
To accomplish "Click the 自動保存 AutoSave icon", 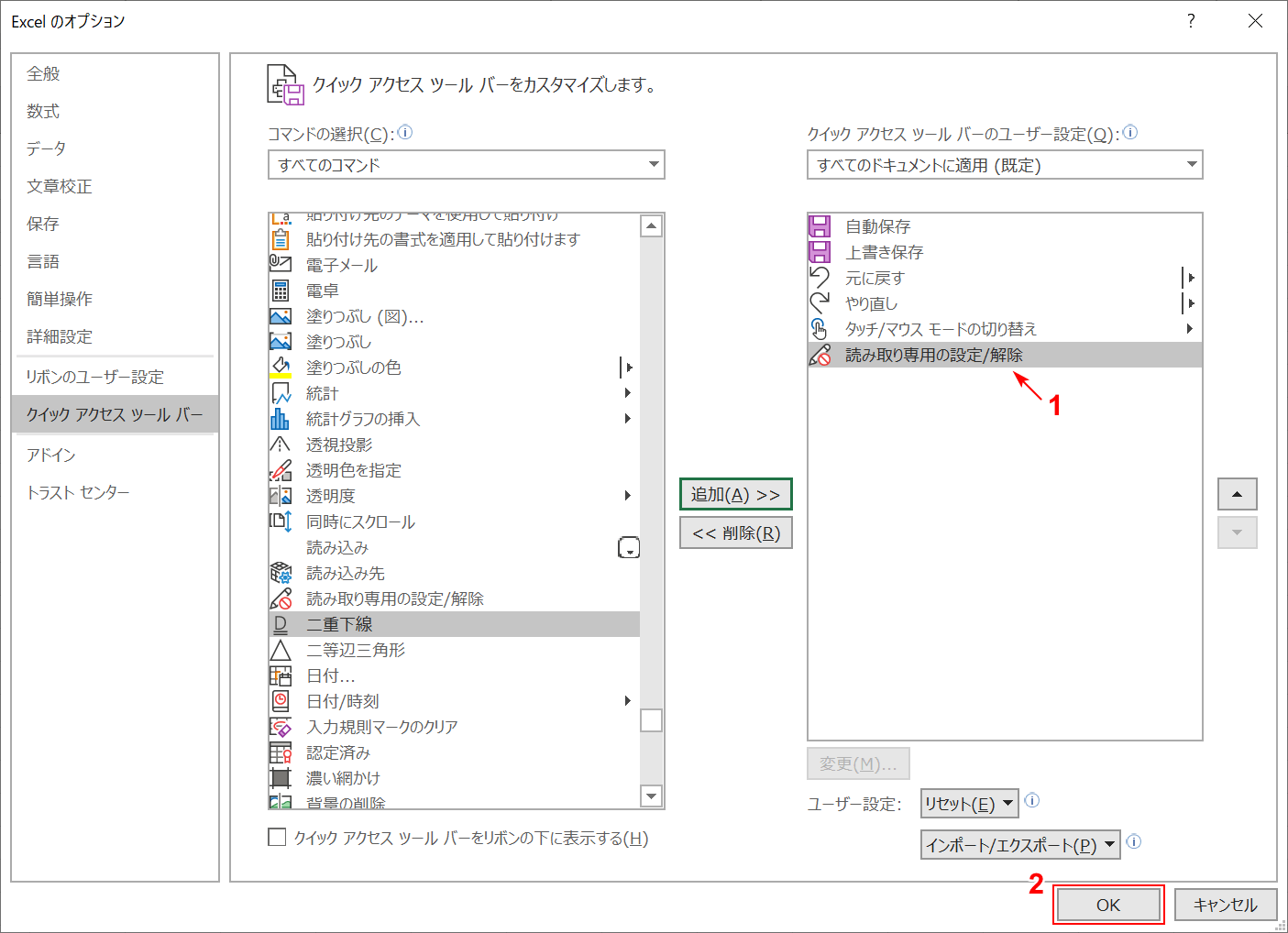I will pyautogui.click(x=820, y=225).
